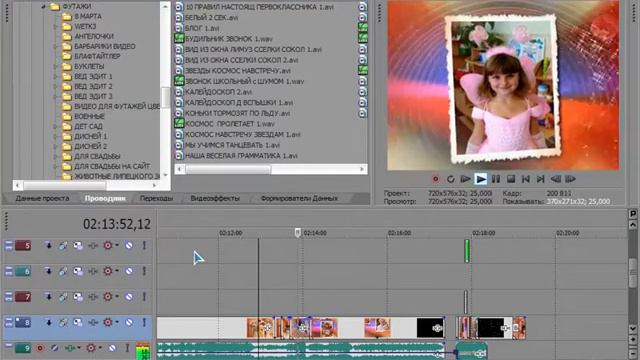Switch to Данные проекта tab
Screen dimensions: 640x360
click(x=42, y=198)
